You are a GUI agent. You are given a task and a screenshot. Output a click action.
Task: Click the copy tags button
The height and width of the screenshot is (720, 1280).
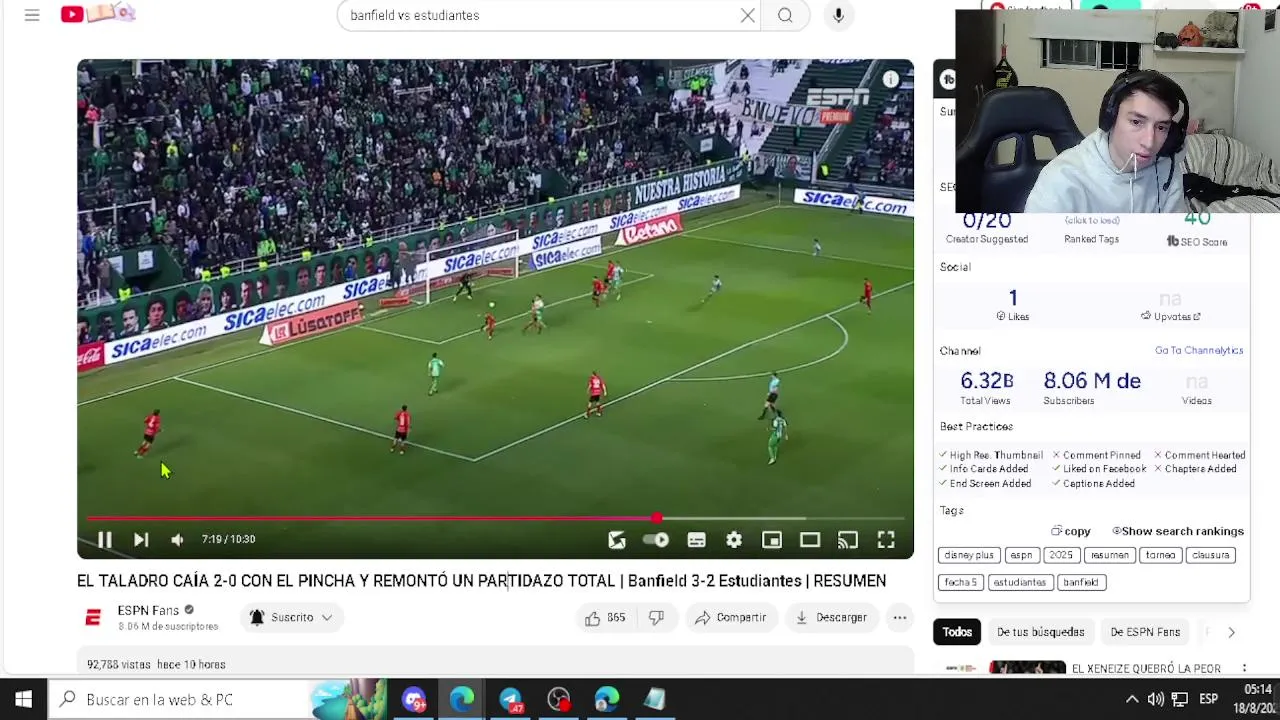click(1071, 531)
